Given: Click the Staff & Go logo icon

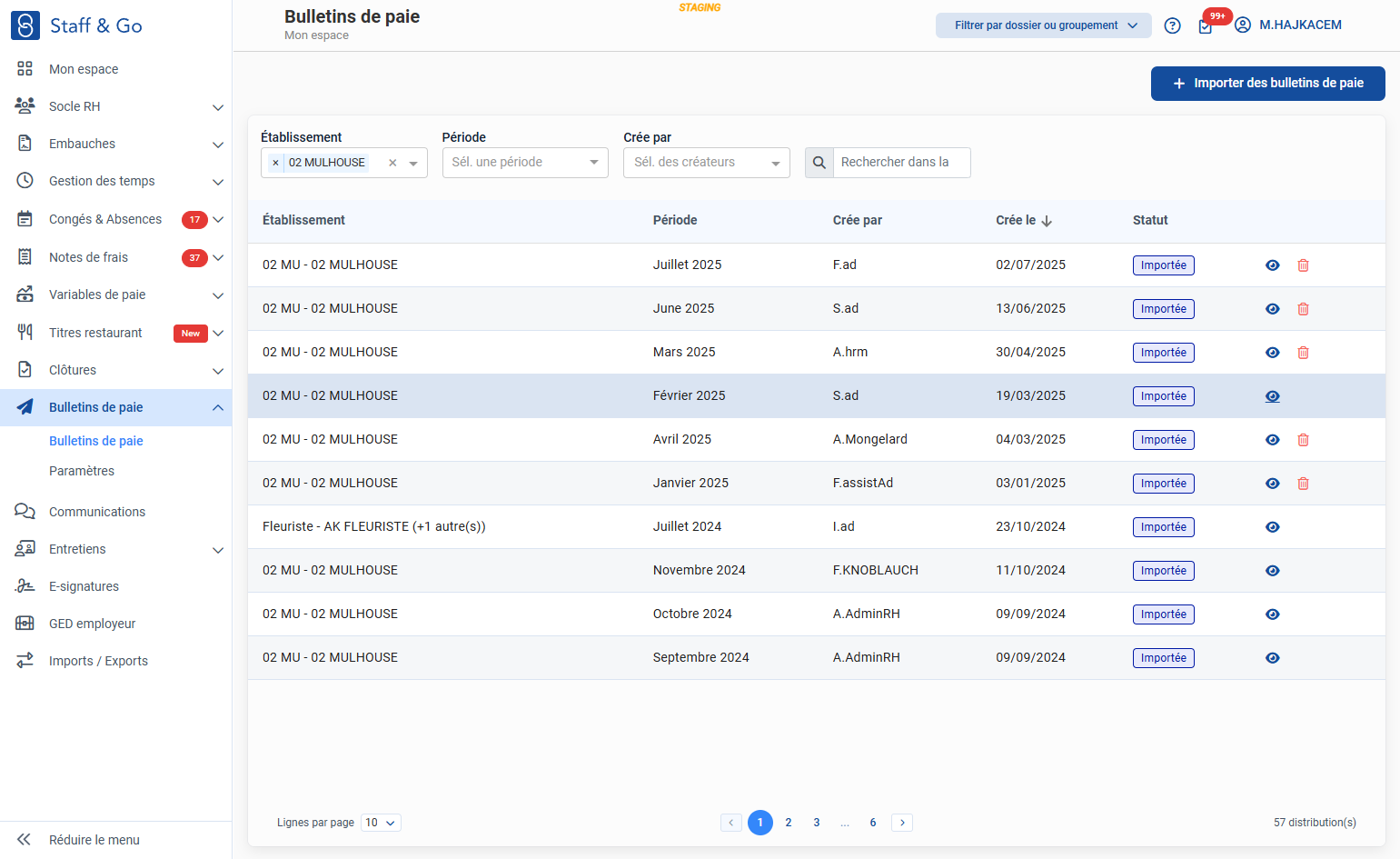Looking at the screenshot, I should point(25,25).
